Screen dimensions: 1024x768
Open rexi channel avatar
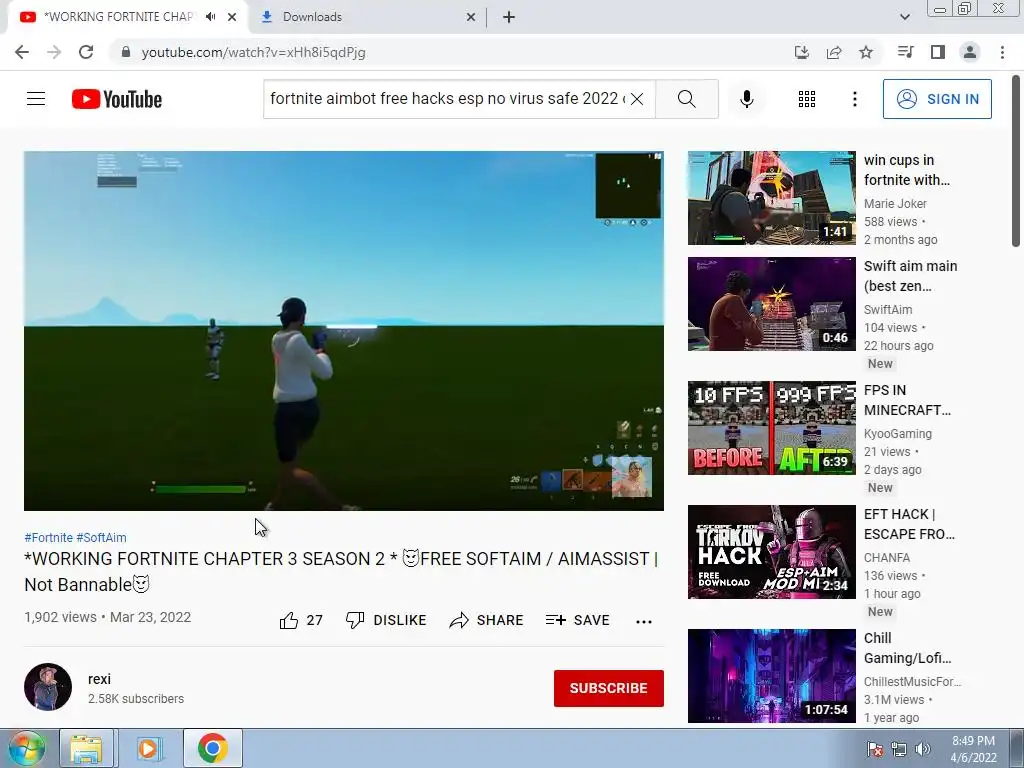(48, 687)
